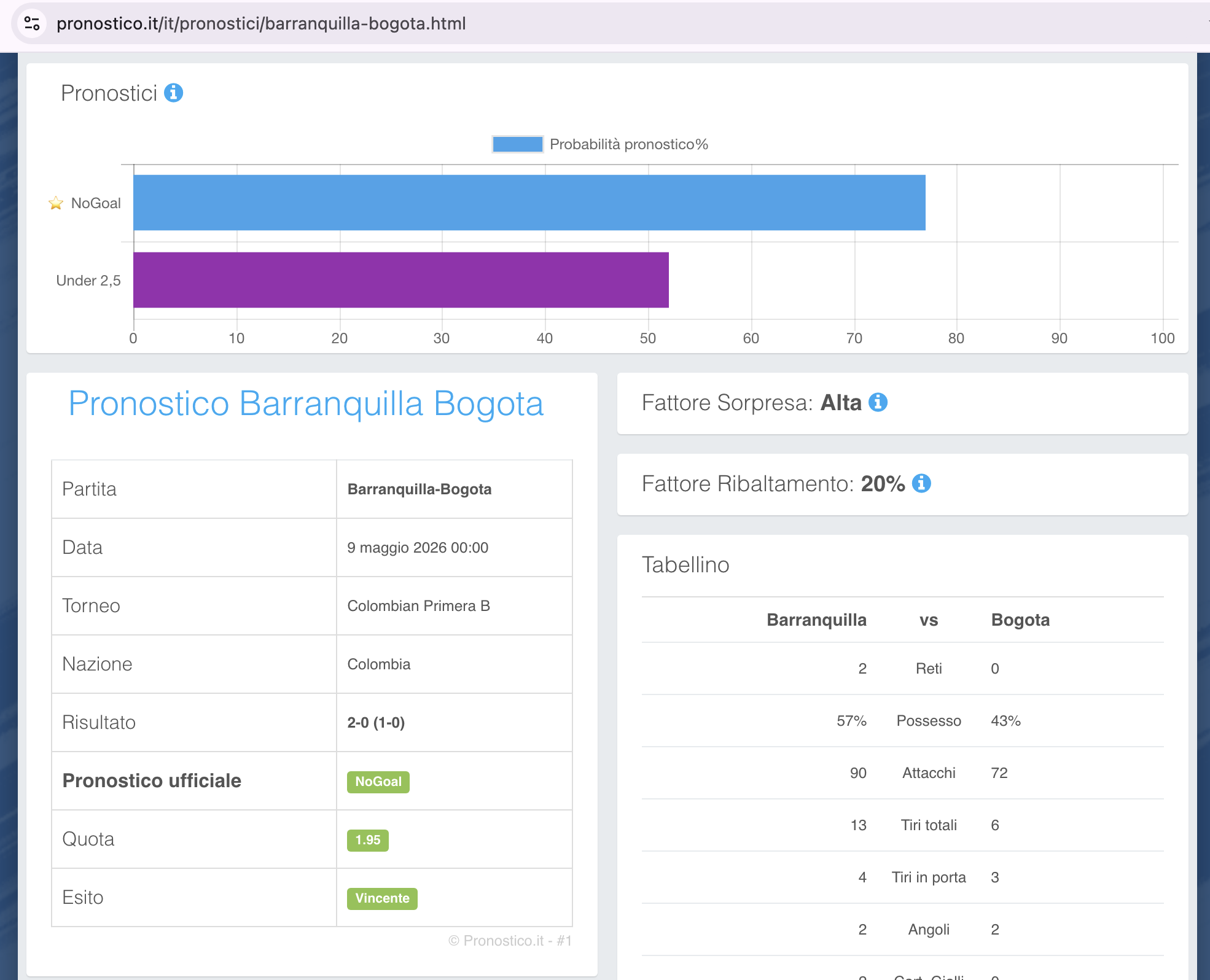Click the Under 2,5 axis label
1210x980 pixels.
coord(88,281)
